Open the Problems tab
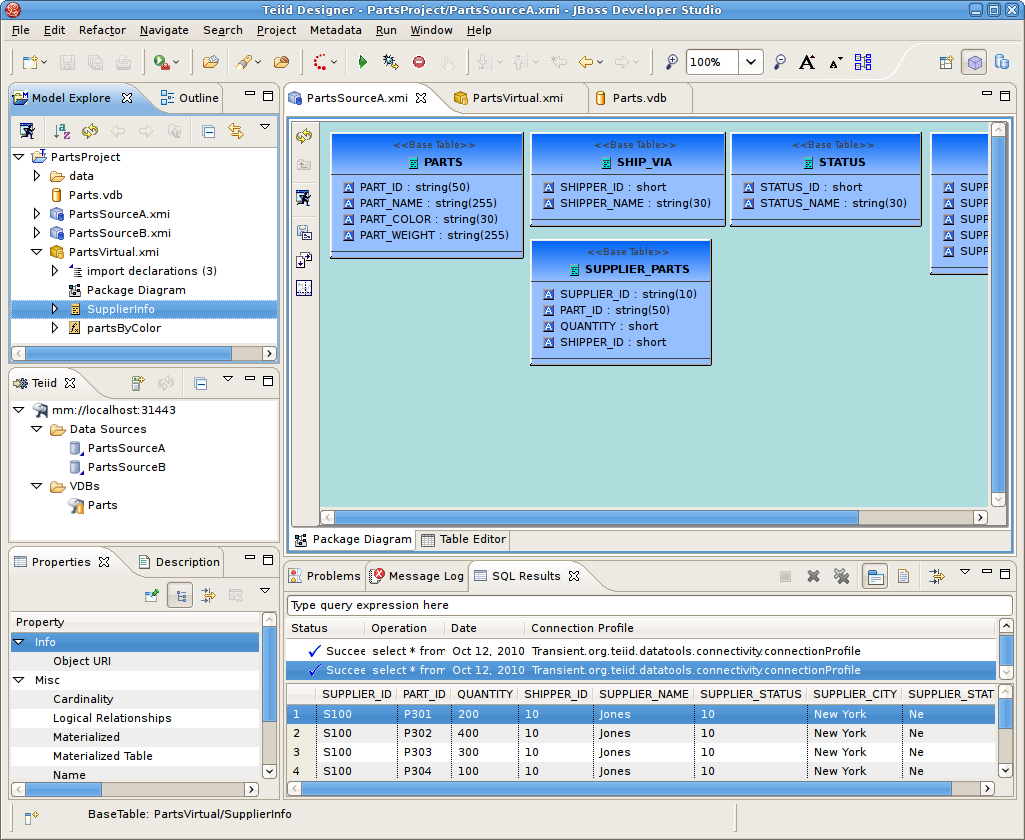The height and width of the screenshot is (840, 1025). (x=325, y=576)
